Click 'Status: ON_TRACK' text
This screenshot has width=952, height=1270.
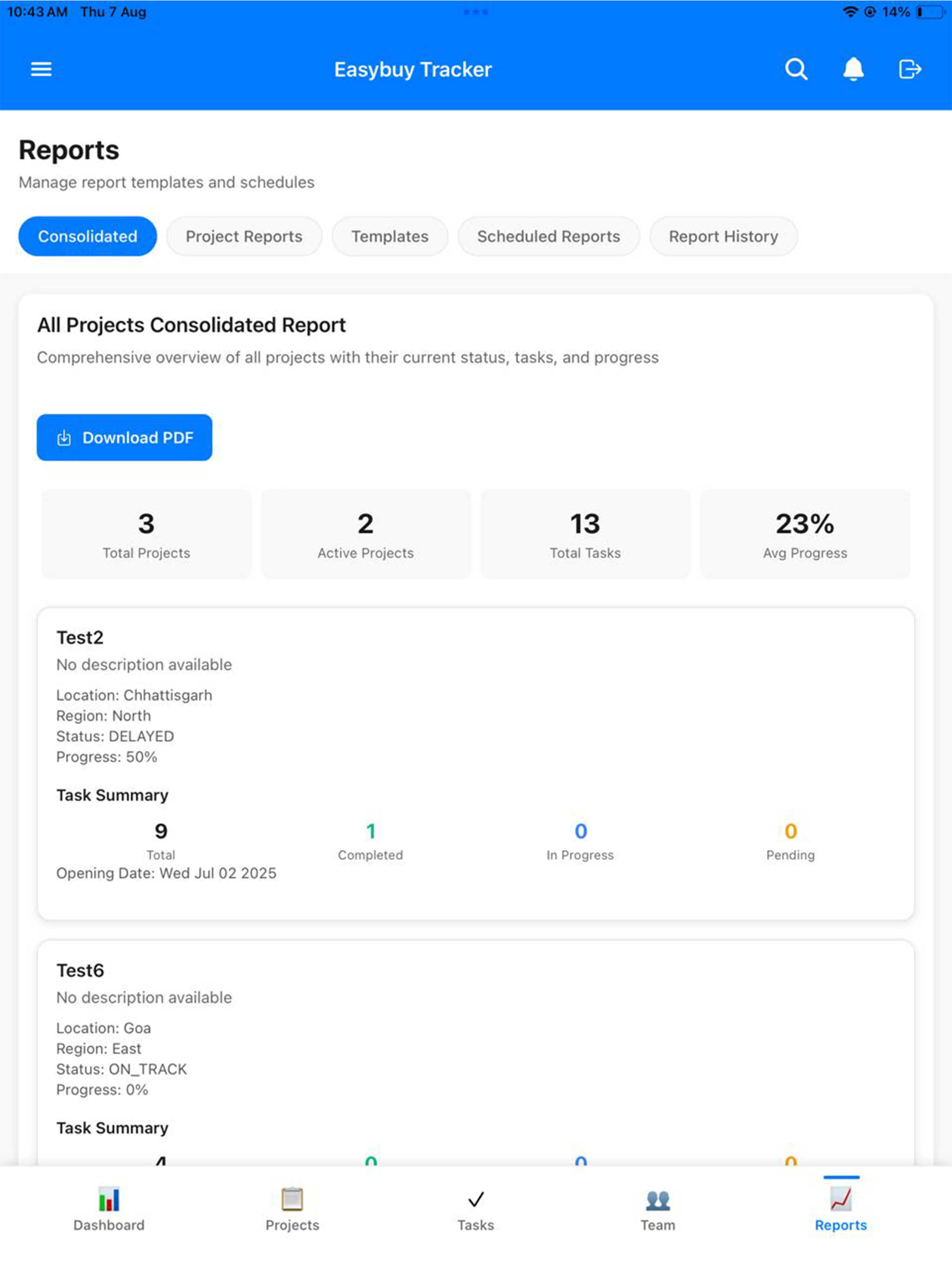click(x=122, y=1070)
